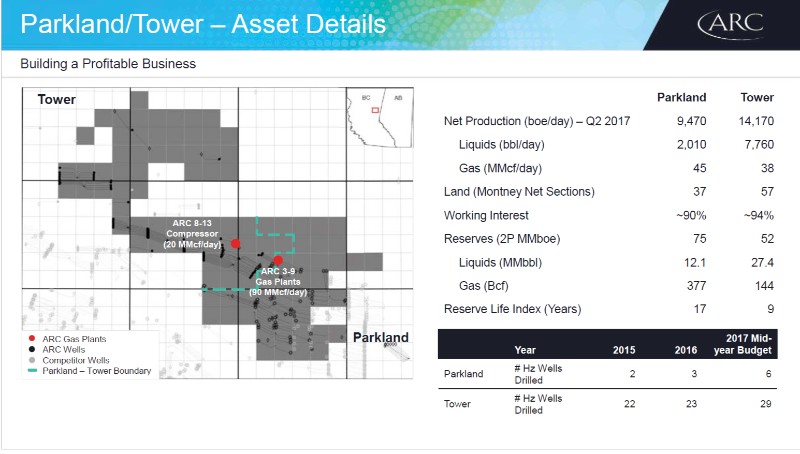The image size is (800, 454).
Task: Click the # Hz Wells Drilled label for Tower
Action: click(x=538, y=404)
